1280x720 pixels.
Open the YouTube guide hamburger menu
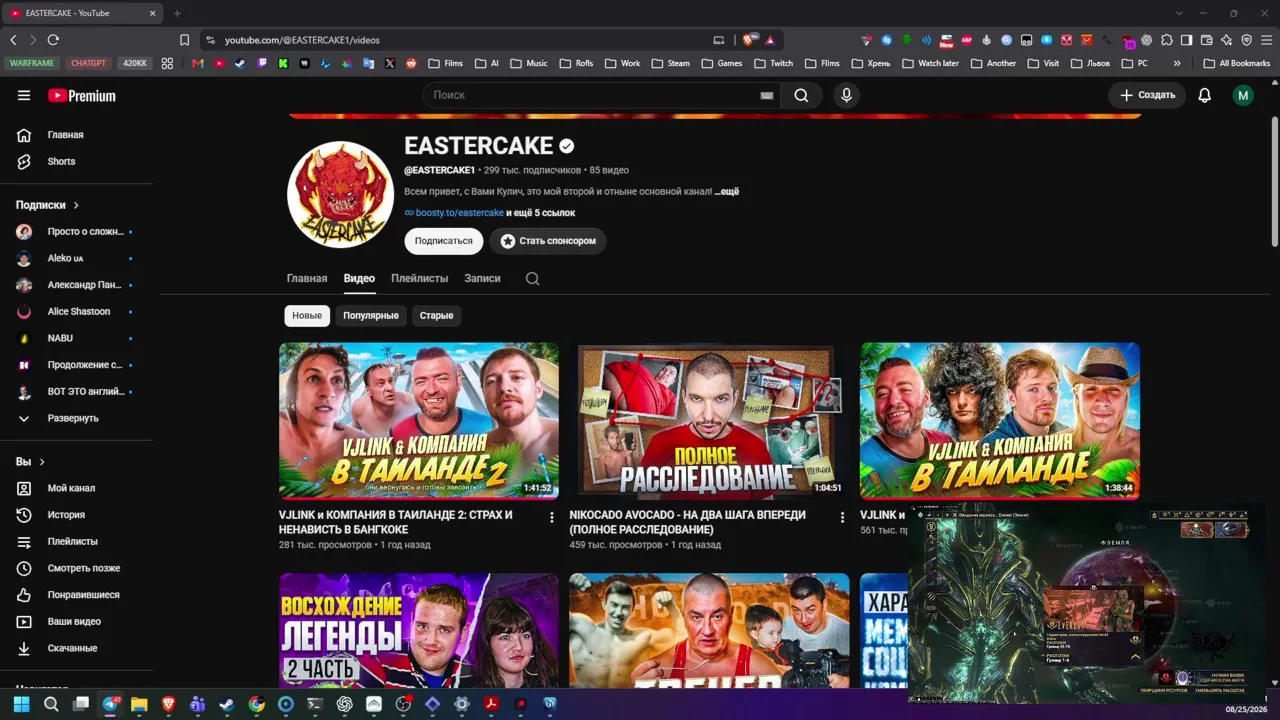click(24, 95)
